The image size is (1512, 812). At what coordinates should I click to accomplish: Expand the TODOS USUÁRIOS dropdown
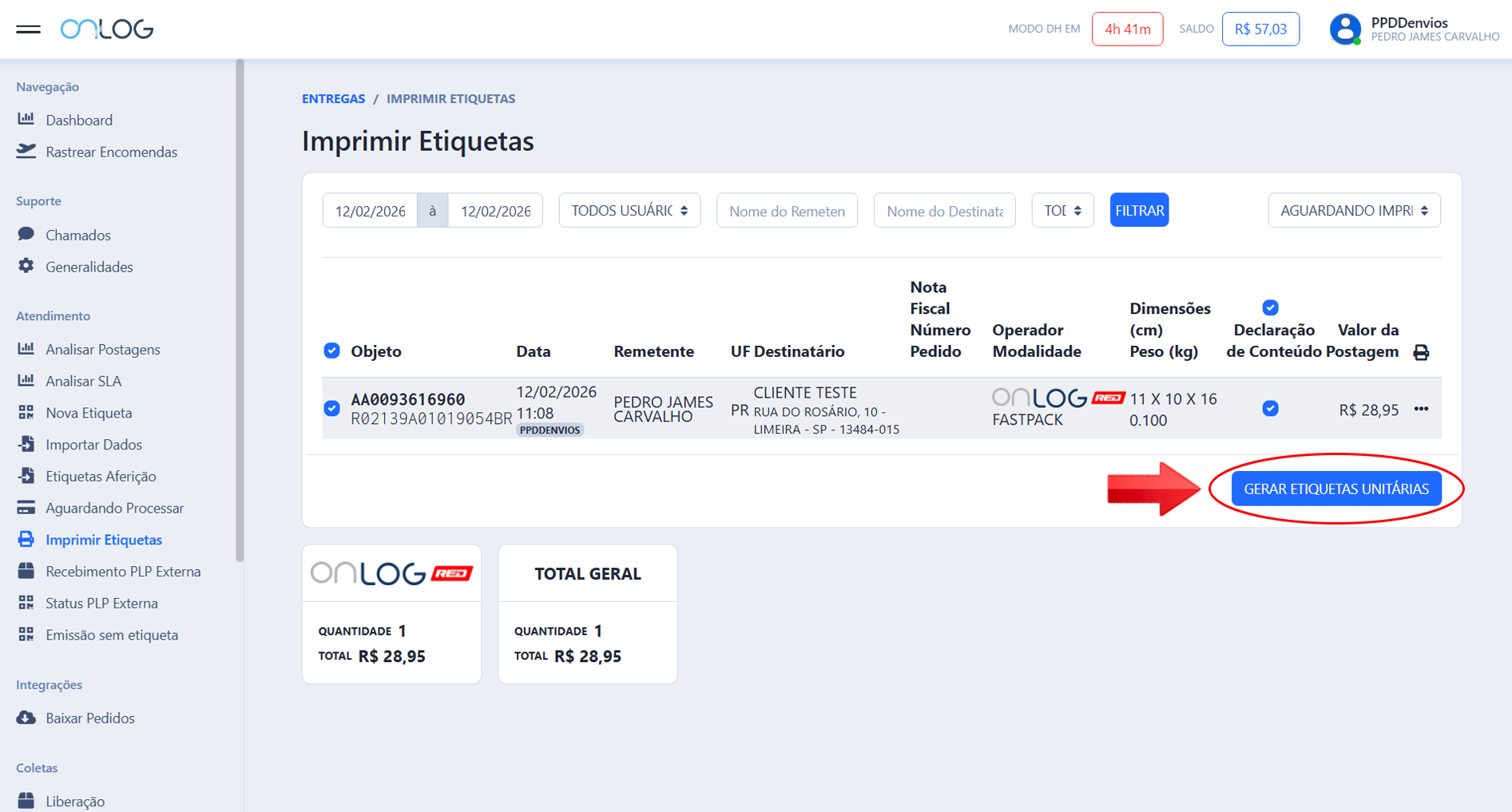point(629,211)
